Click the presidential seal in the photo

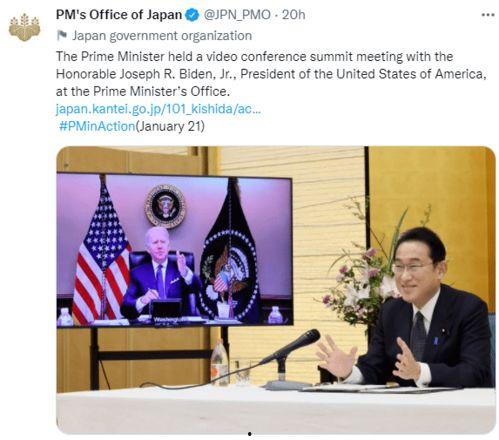(x=165, y=206)
